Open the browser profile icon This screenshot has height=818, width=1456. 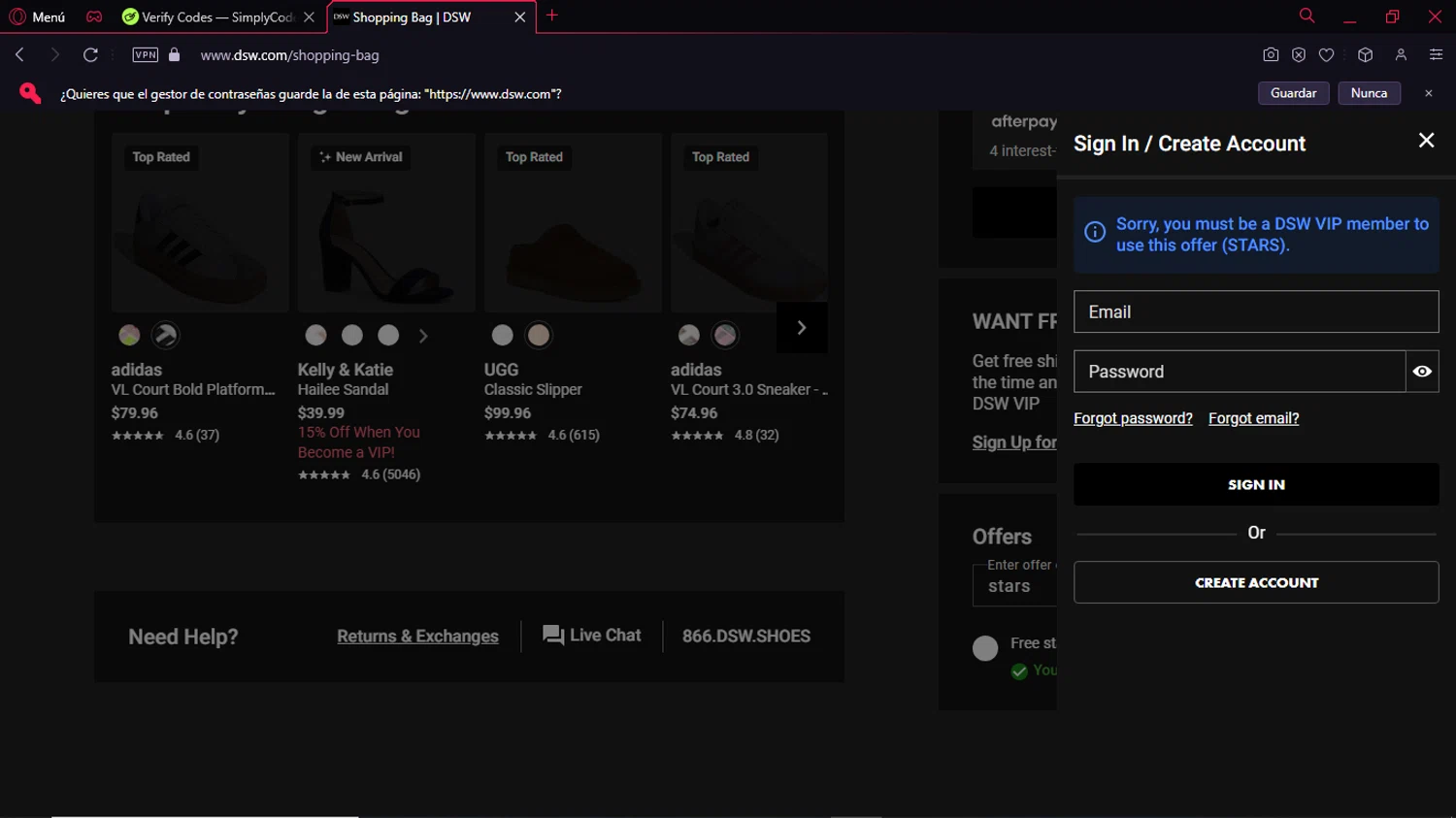coord(1401,54)
